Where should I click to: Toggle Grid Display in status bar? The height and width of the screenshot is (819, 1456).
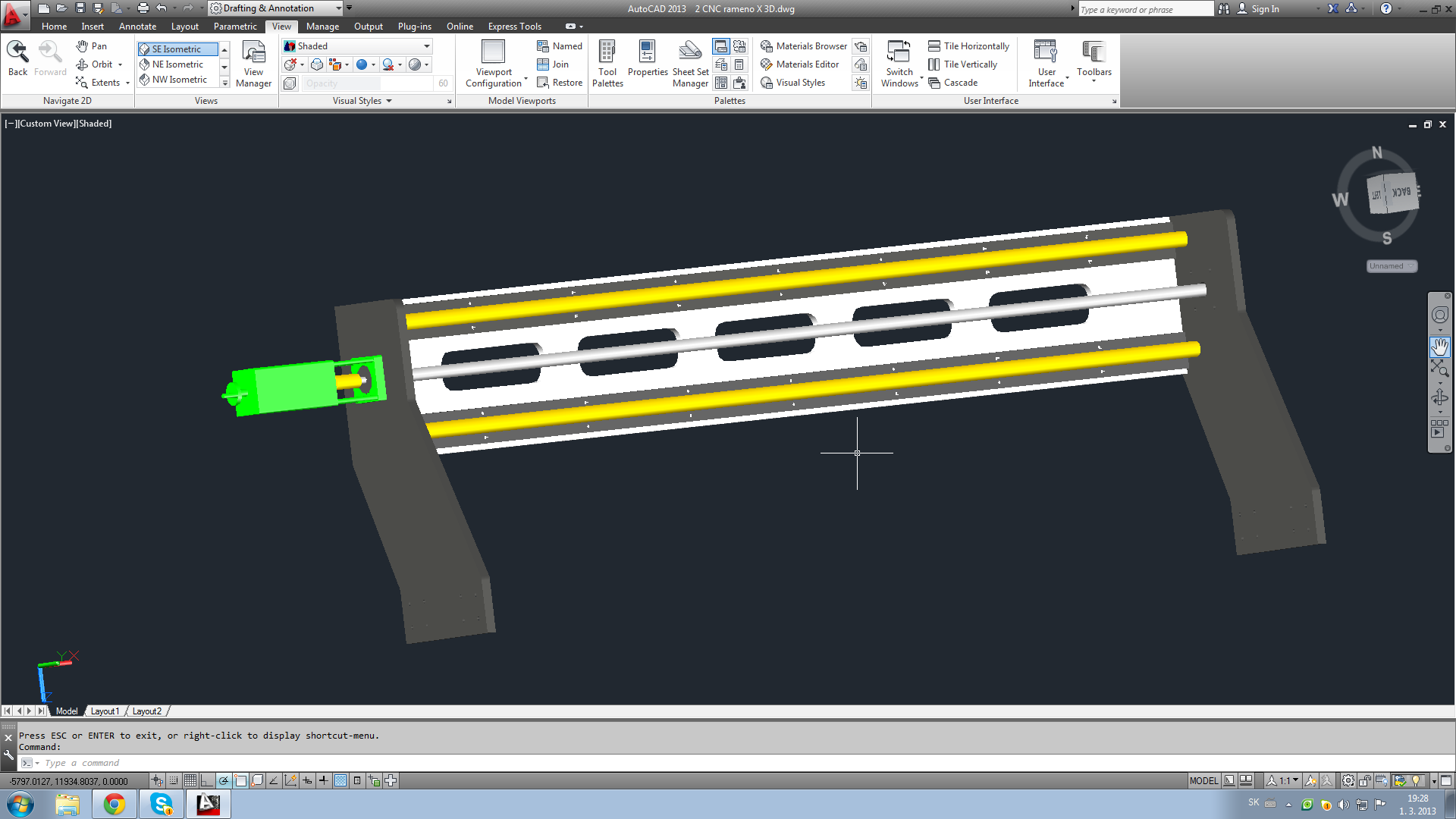190,780
